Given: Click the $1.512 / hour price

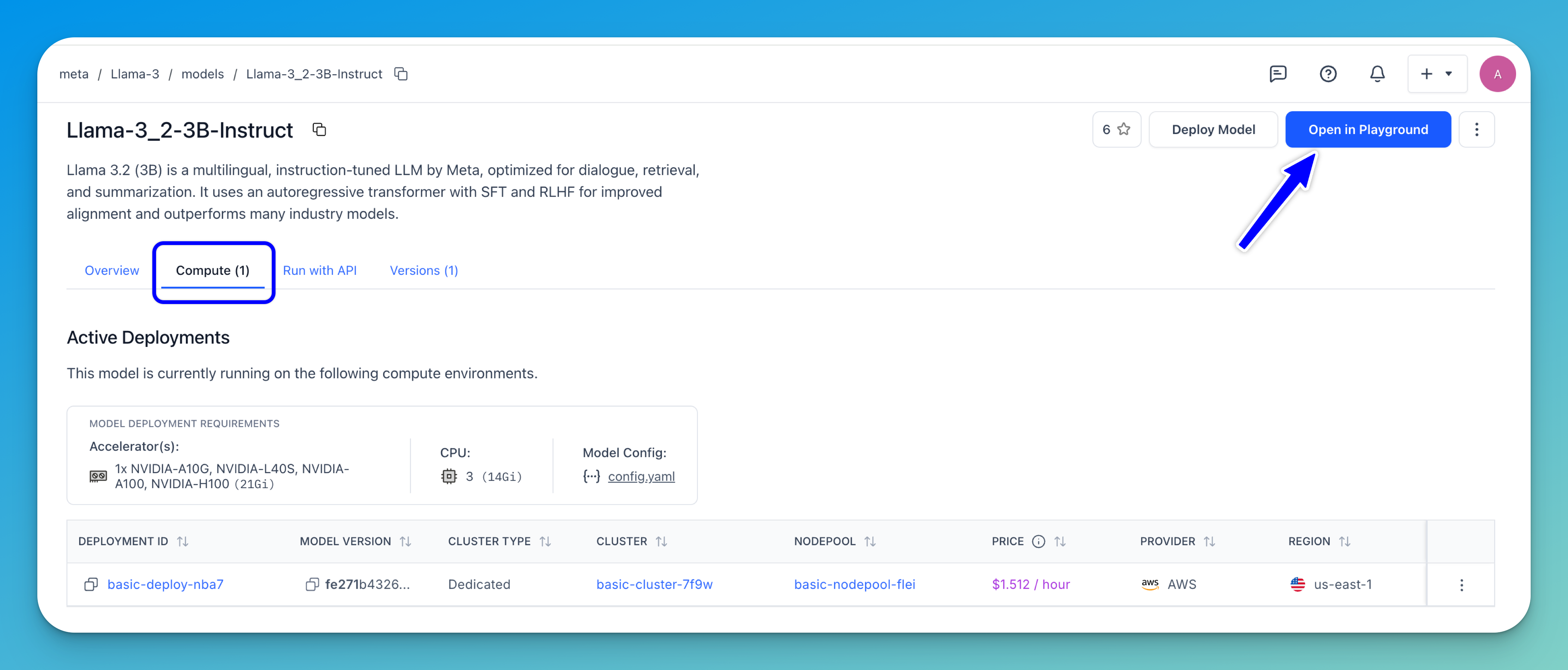Looking at the screenshot, I should point(1030,584).
